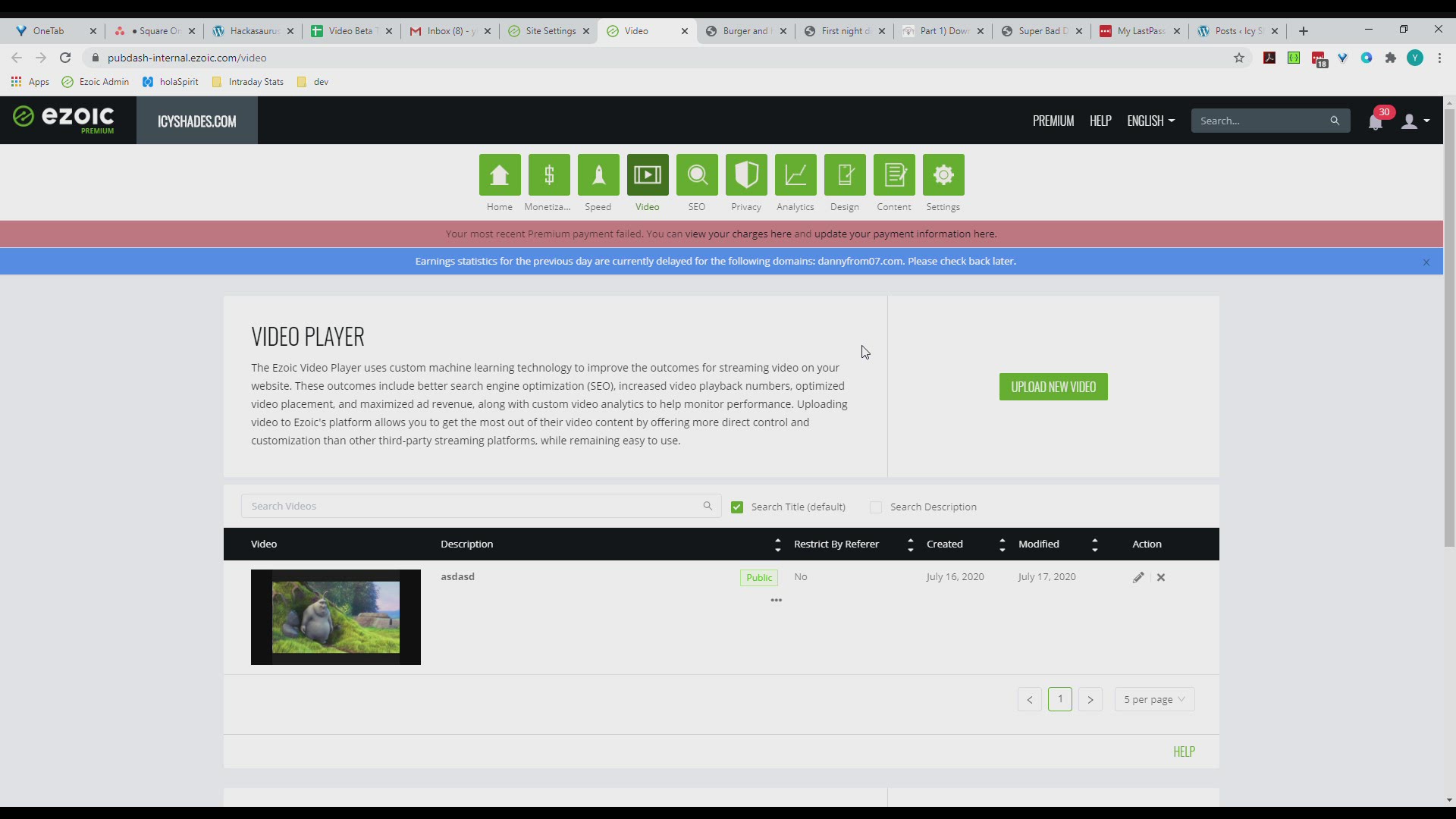Viewport: 1456px width, 819px height.
Task: Open the Ezoic Admin bookmark
Action: (x=96, y=82)
